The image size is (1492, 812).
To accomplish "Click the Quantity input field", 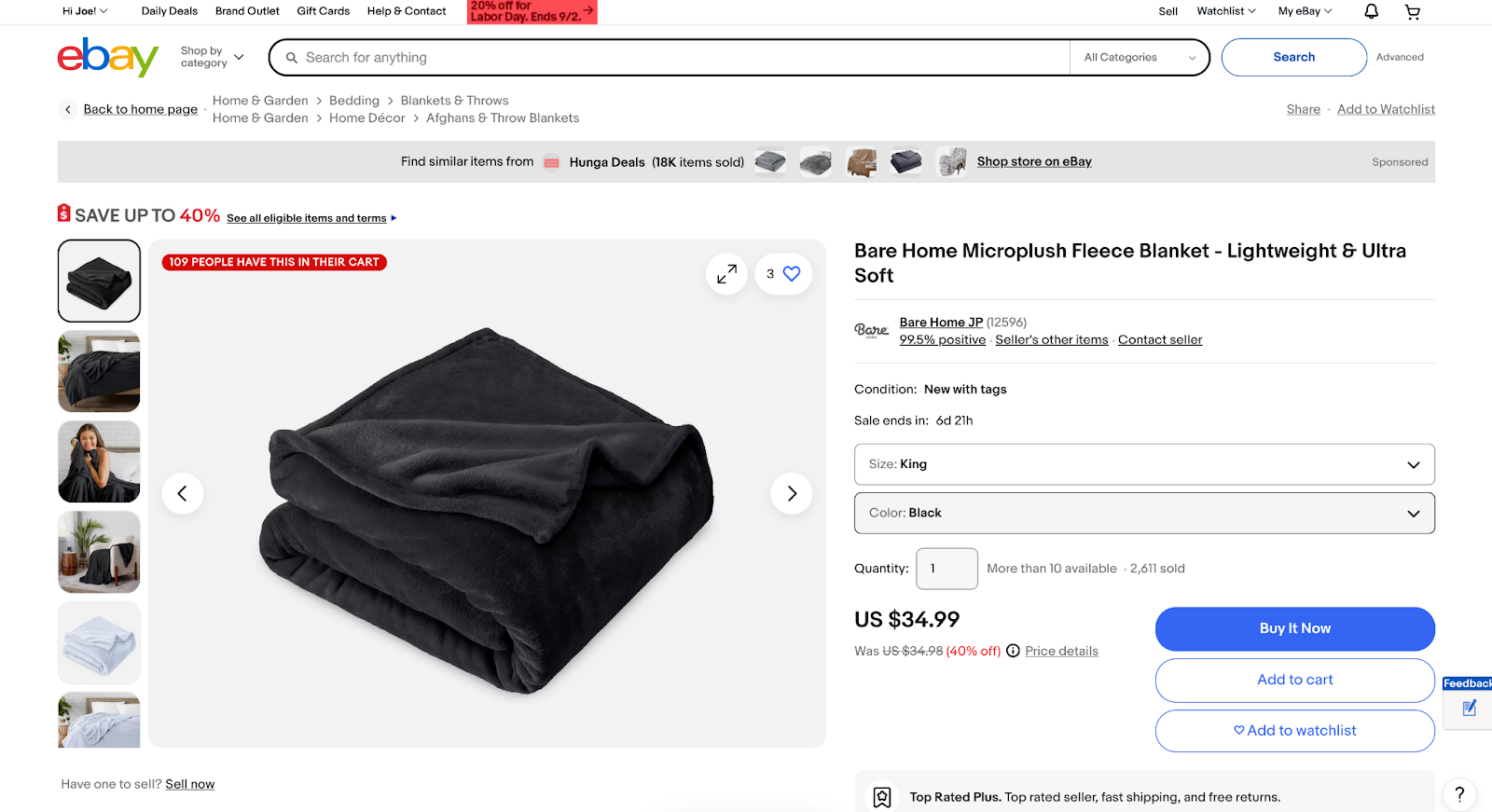I will (946, 568).
